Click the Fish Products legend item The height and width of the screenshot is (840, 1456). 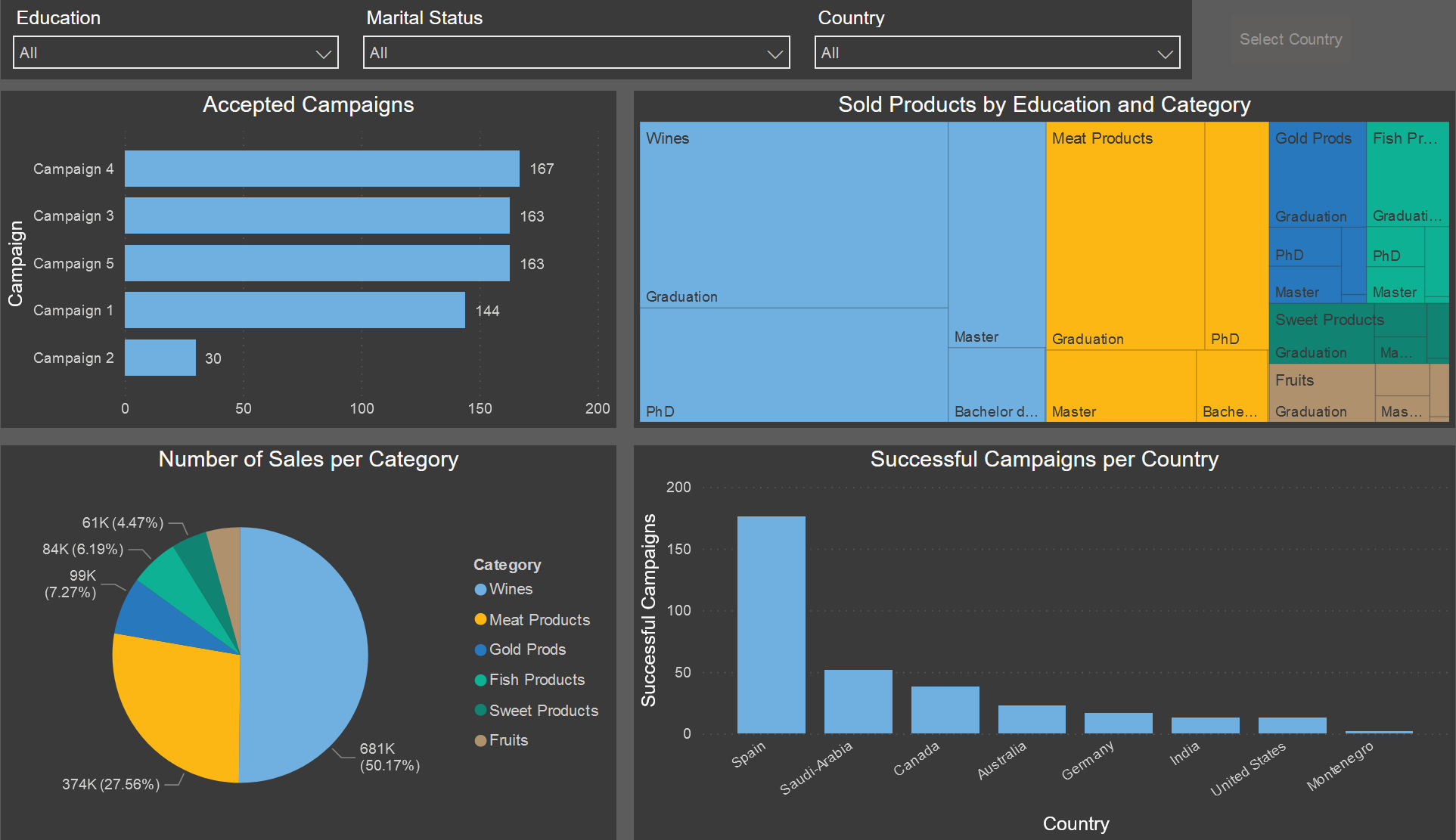point(536,680)
